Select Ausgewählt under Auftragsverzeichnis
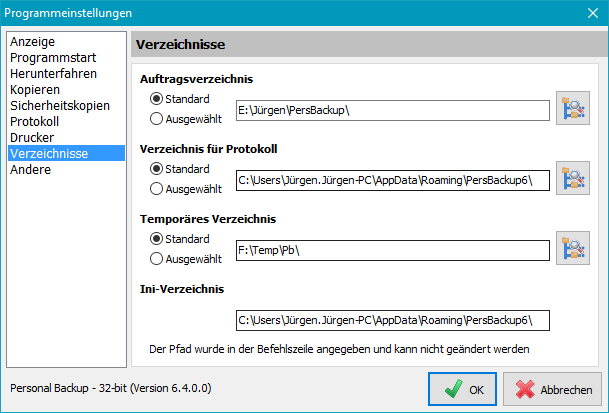609x413 pixels. tap(186, 119)
